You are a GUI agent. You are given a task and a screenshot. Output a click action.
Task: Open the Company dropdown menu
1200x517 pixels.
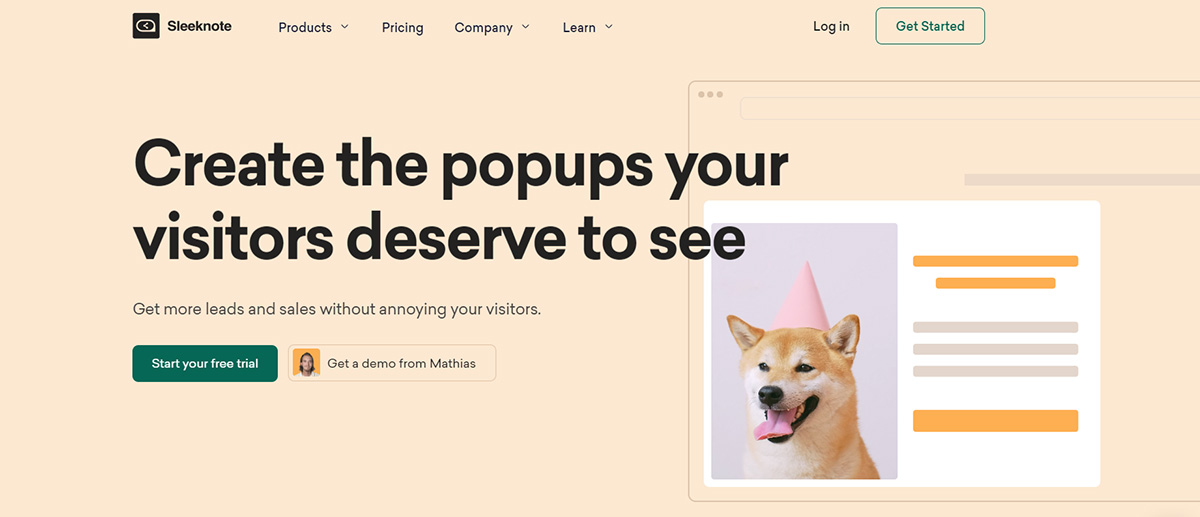[x=492, y=27]
